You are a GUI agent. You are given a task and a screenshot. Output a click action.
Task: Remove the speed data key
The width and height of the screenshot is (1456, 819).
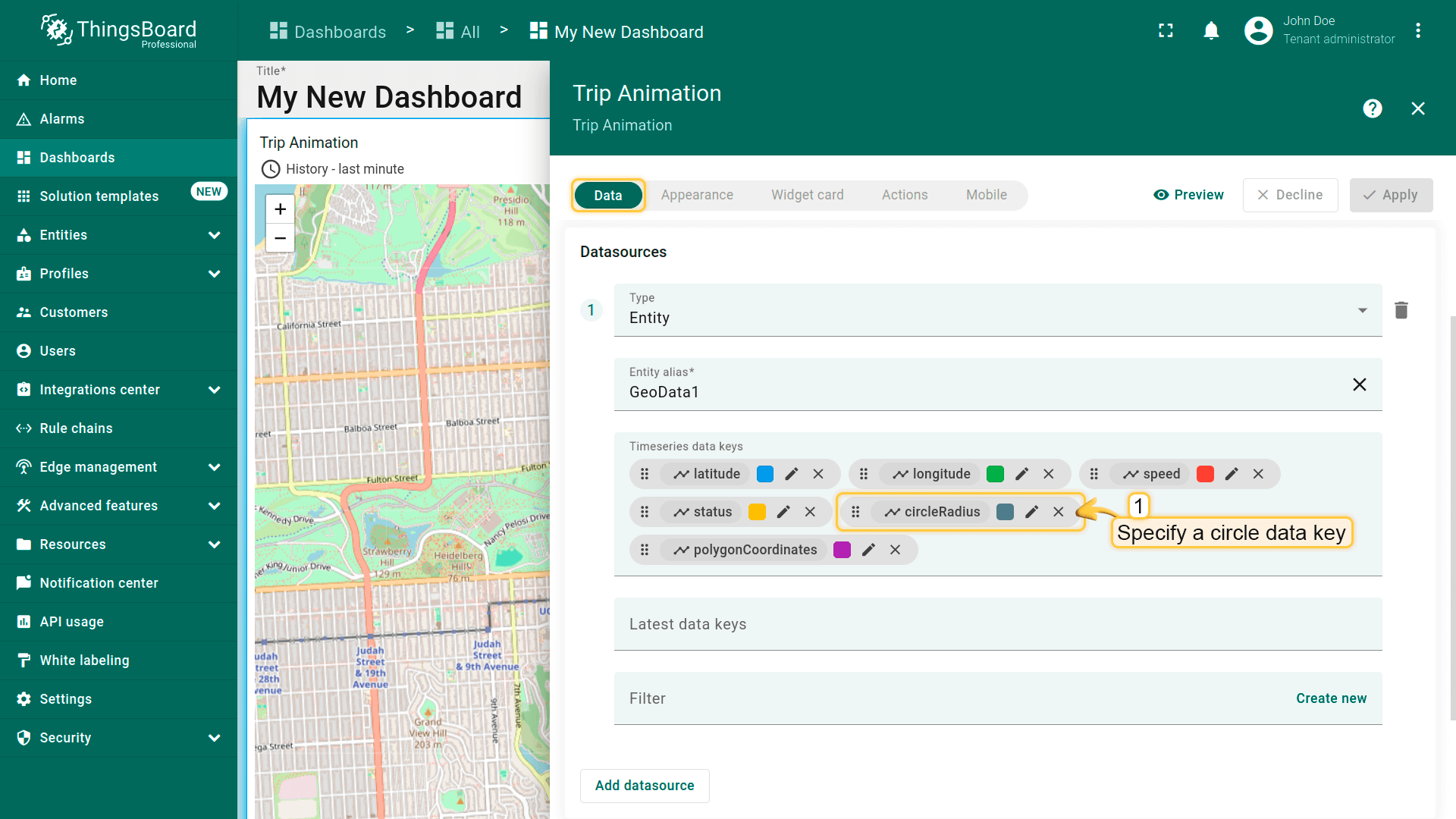click(1258, 474)
